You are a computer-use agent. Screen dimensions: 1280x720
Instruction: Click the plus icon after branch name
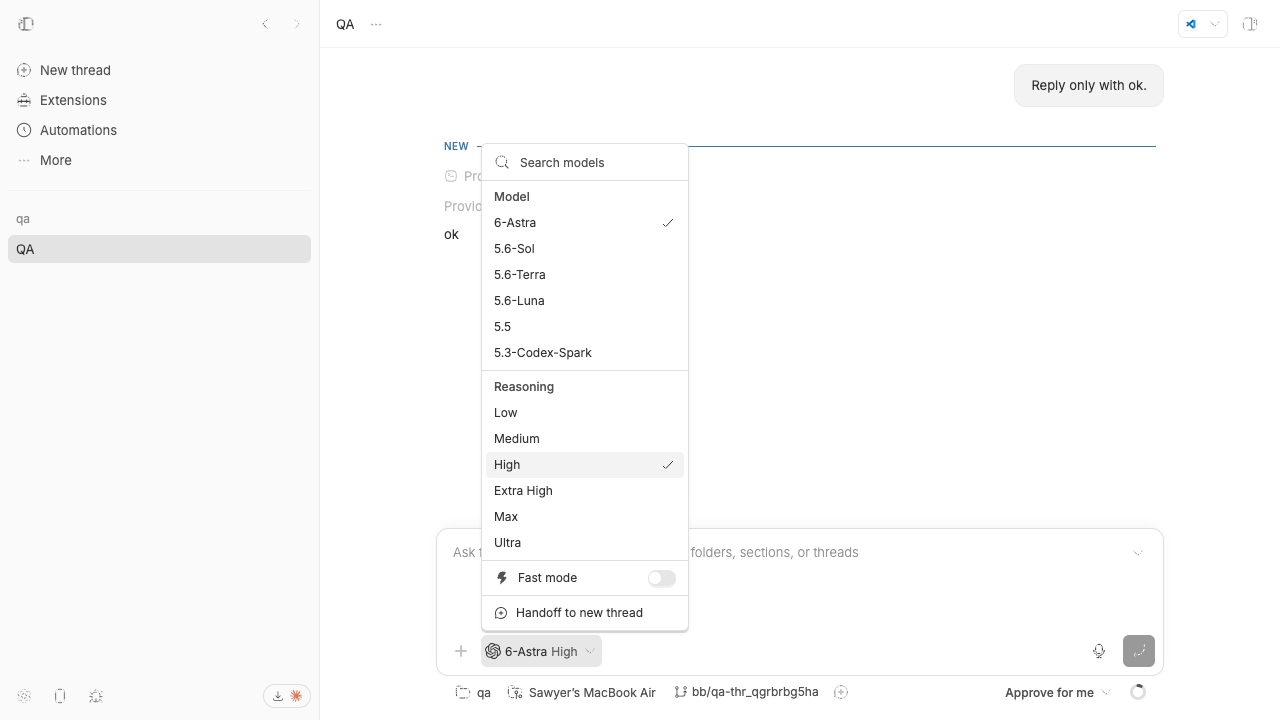click(x=841, y=692)
